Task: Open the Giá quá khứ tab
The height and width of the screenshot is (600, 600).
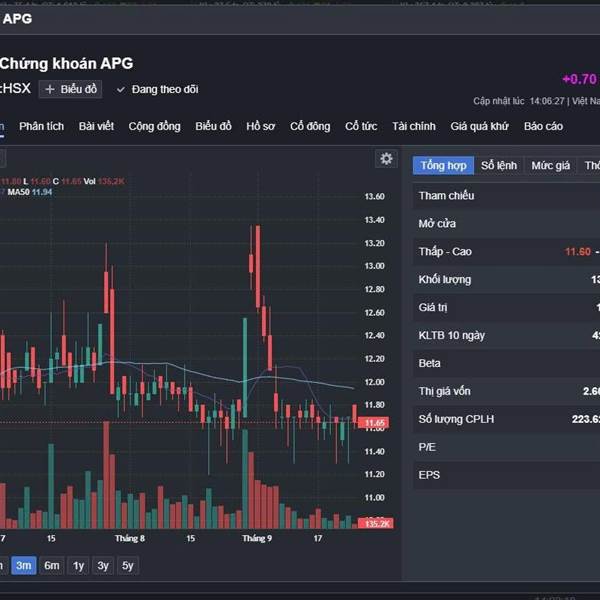Action: [x=479, y=126]
